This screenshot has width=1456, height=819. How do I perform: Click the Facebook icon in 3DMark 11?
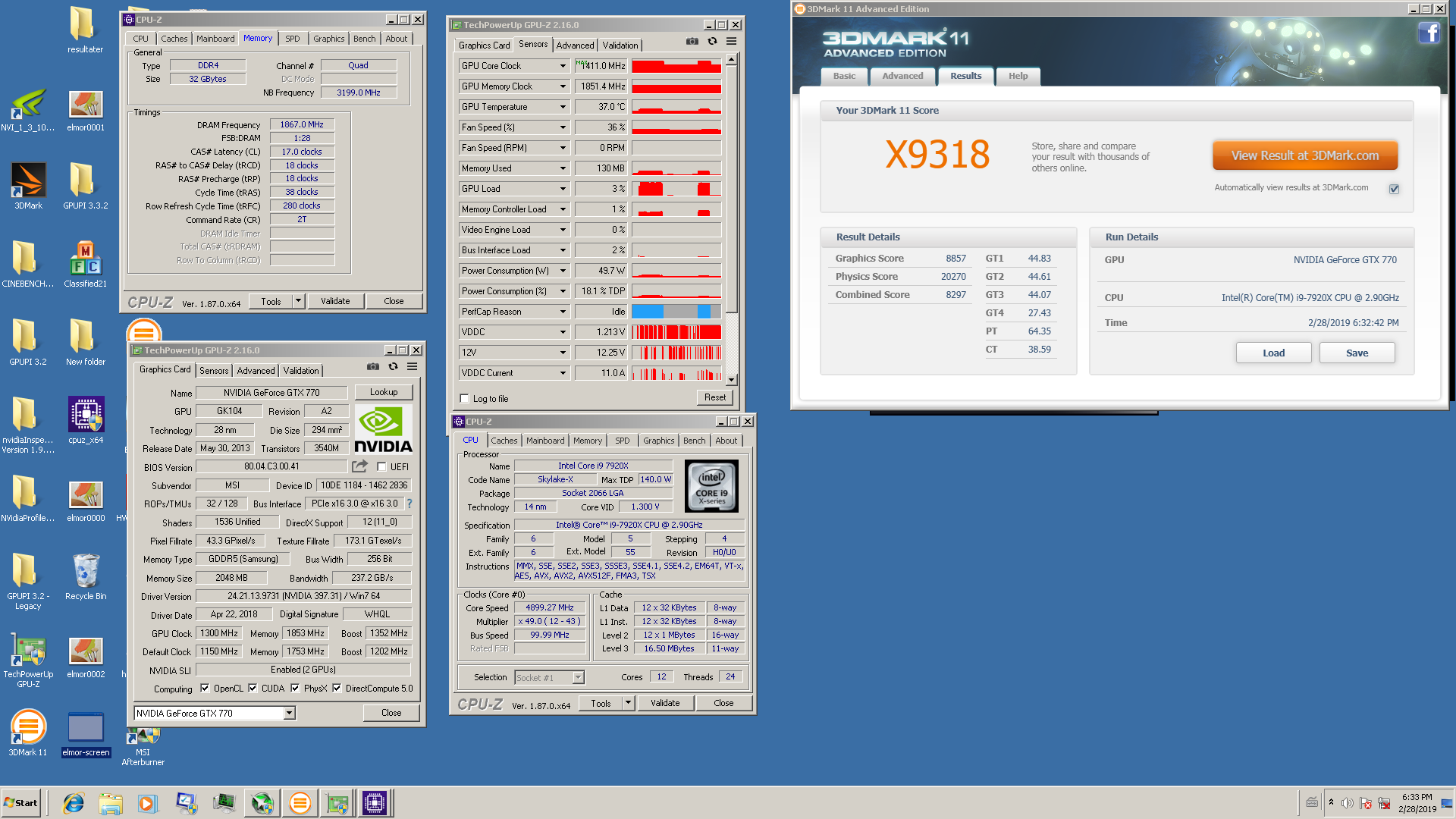pos(1429,33)
